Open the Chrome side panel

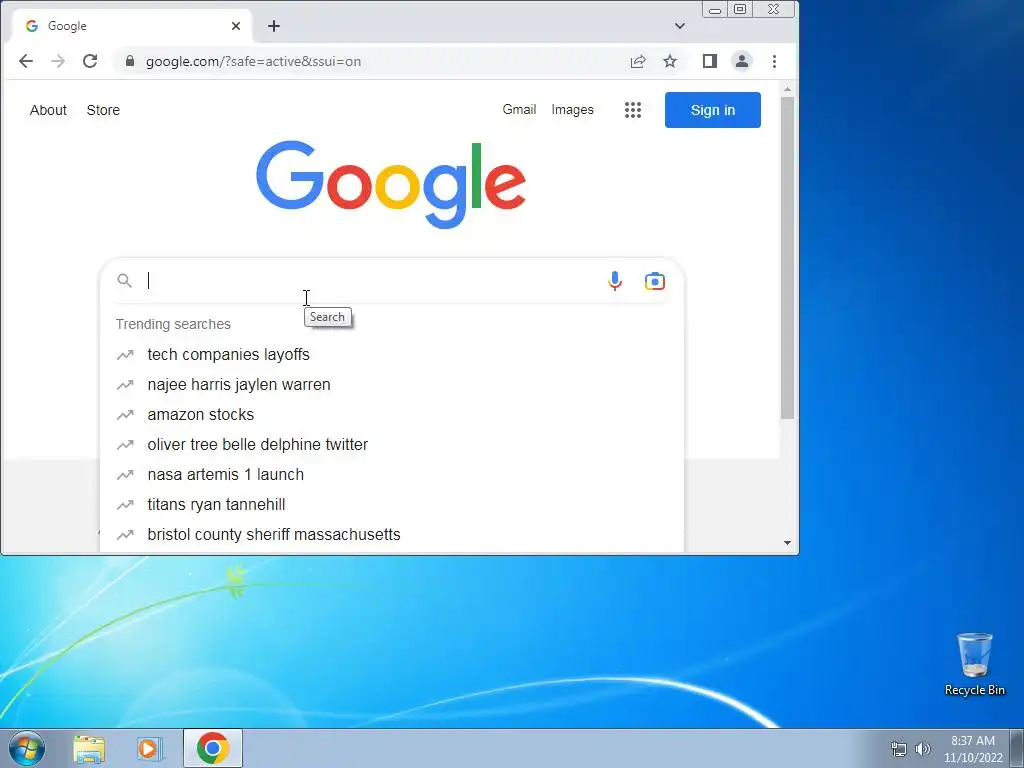point(710,61)
